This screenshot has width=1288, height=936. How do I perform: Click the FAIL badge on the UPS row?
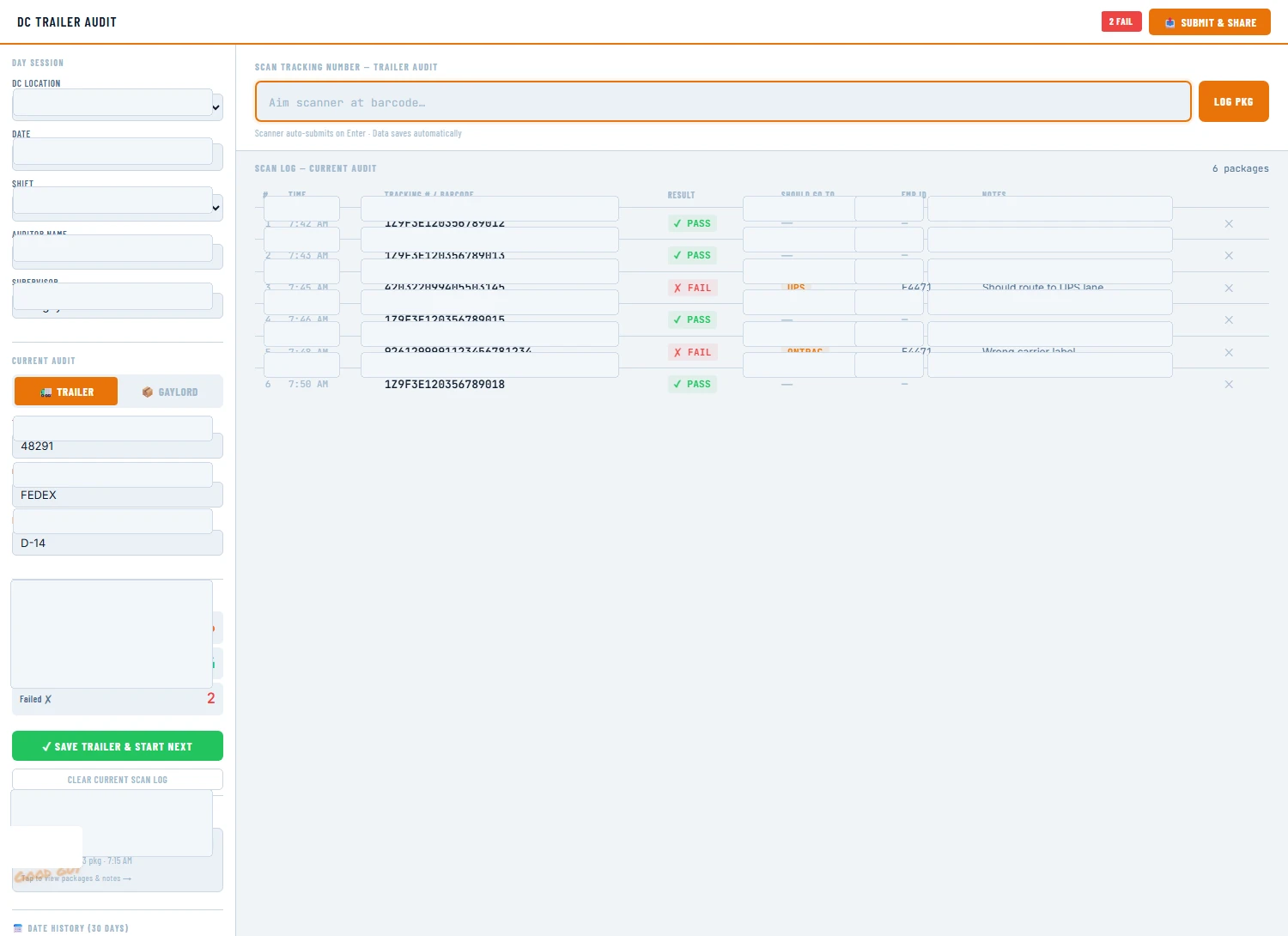tap(692, 288)
